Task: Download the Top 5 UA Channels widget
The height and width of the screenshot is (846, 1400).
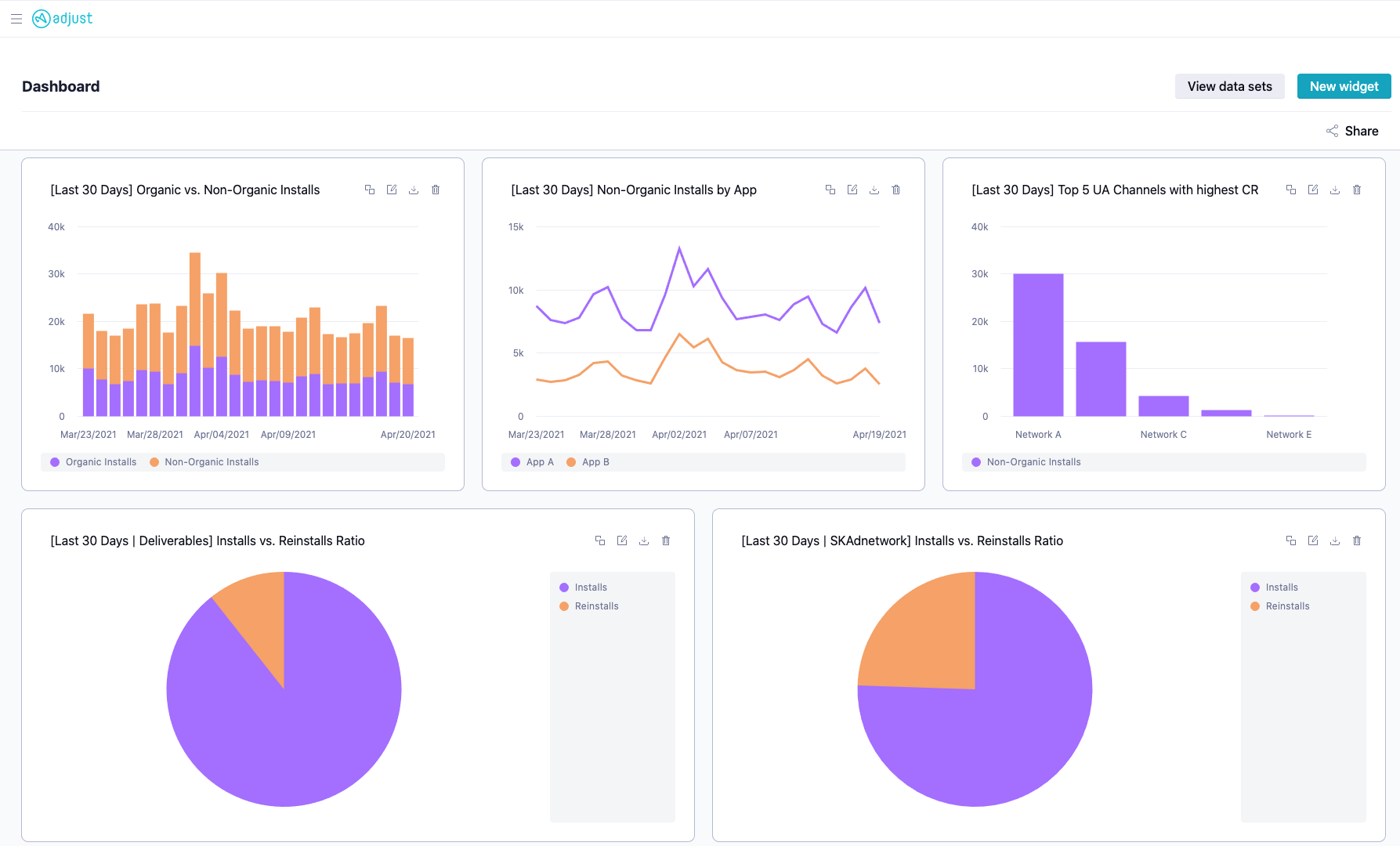Action: point(1335,190)
